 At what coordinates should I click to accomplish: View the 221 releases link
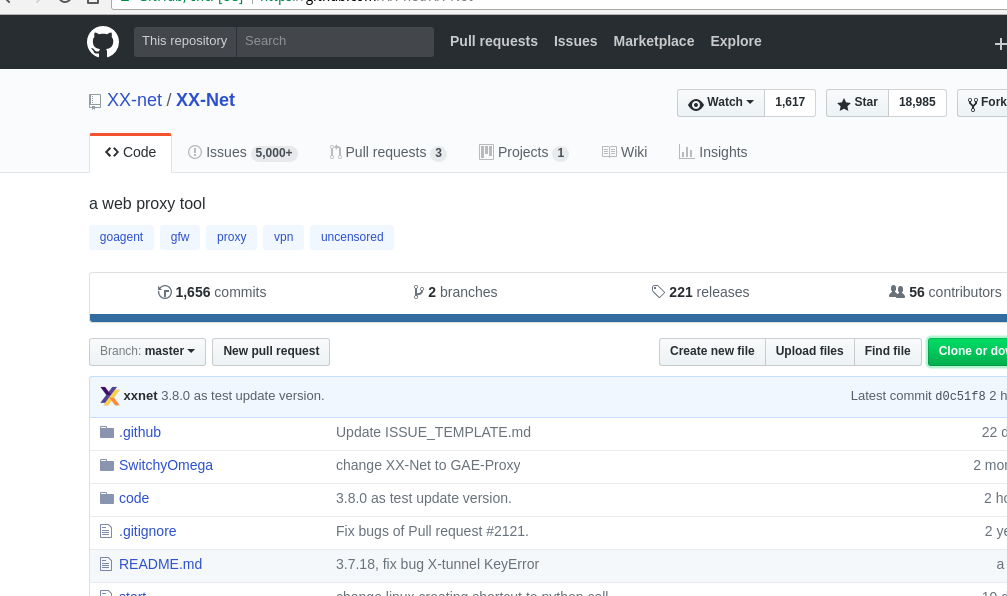tap(700, 292)
